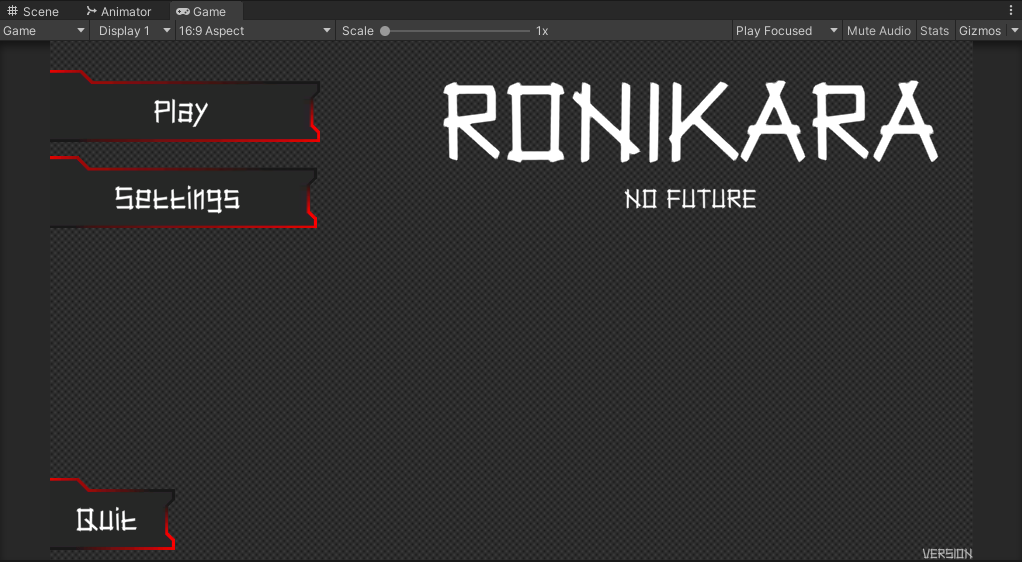Click the RONIKARA title text
The width and height of the screenshot is (1022, 562).
point(690,122)
